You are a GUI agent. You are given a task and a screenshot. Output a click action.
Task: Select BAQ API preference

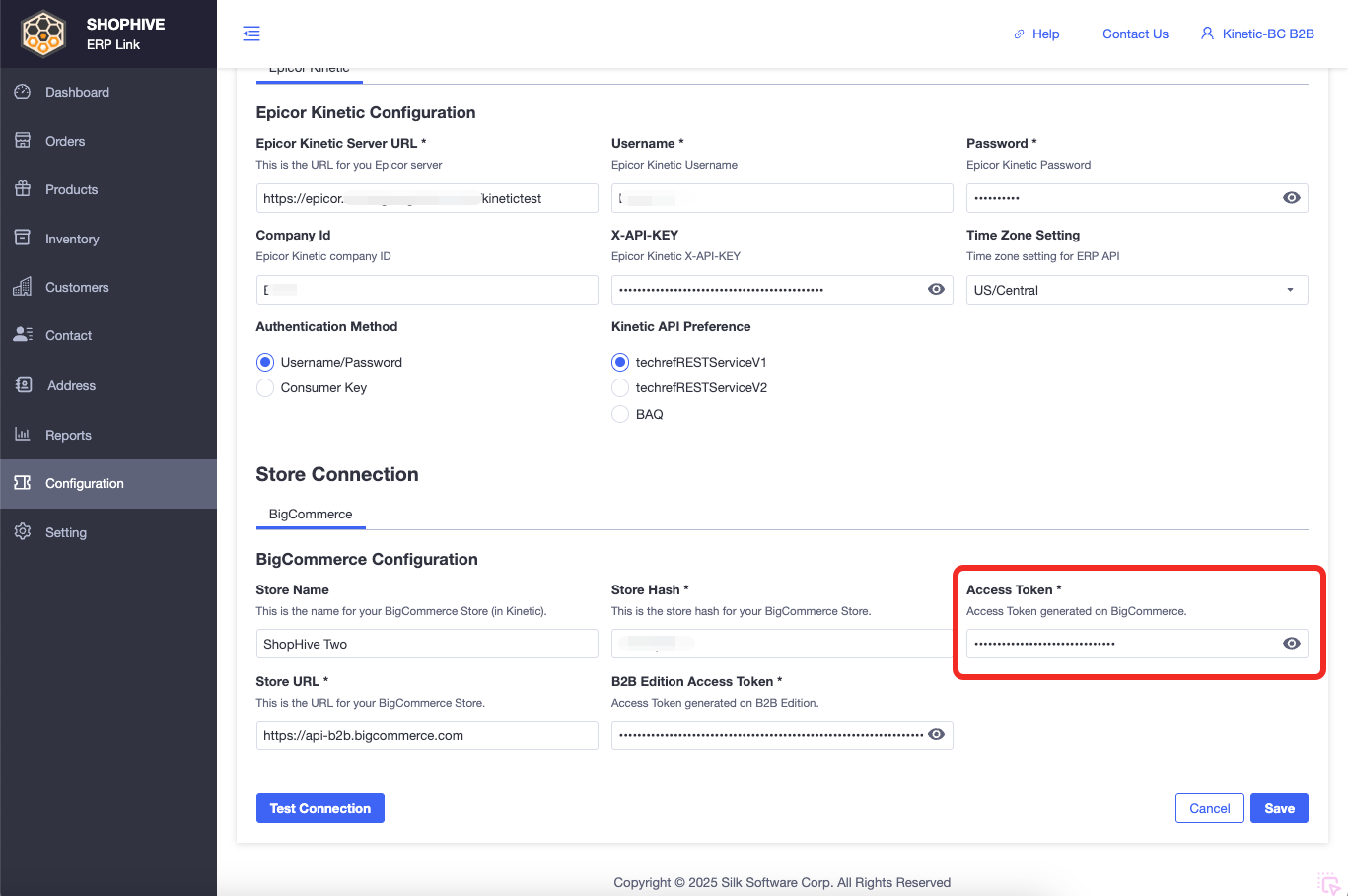[620, 414]
